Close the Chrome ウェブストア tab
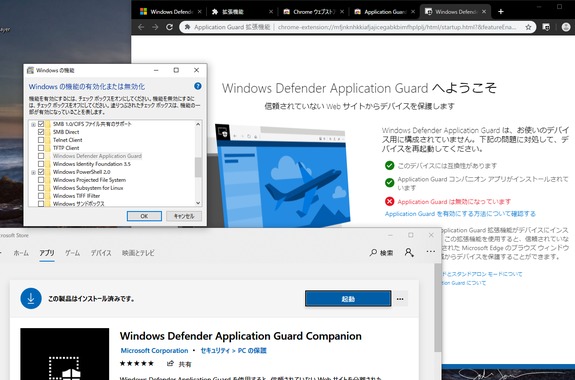Image resolution: width=575 pixels, height=380 pixels. (x=342, y=12)
